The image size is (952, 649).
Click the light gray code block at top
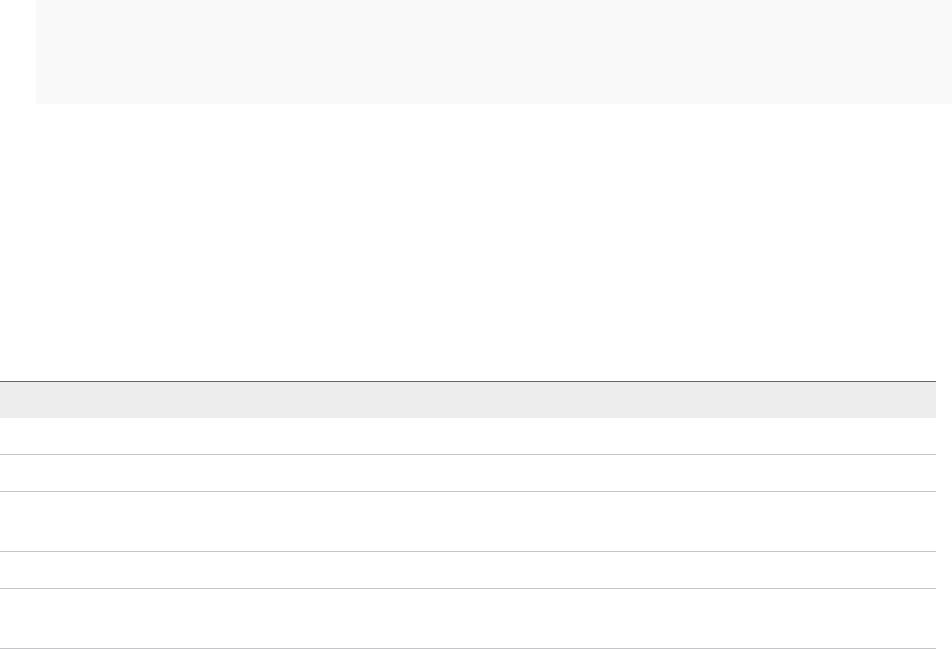(493, 50)
